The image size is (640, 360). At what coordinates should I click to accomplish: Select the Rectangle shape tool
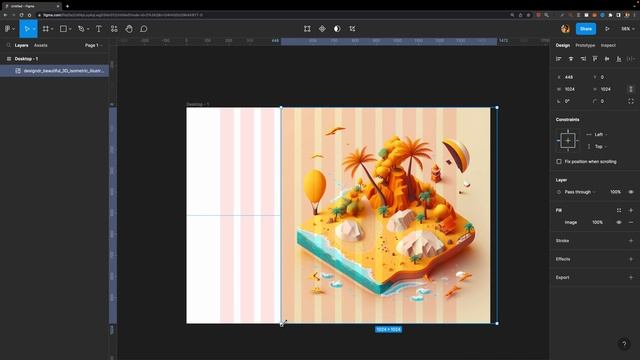63,29
